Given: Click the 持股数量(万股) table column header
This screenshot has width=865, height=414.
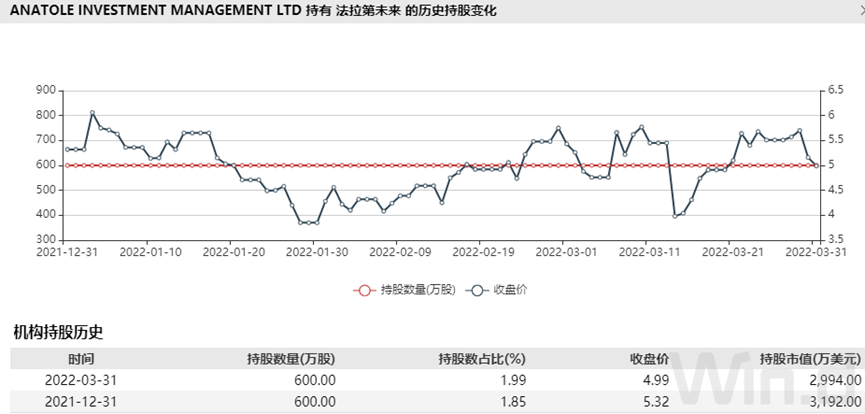Looking at the screenshot, I should (x=291, y=359).
